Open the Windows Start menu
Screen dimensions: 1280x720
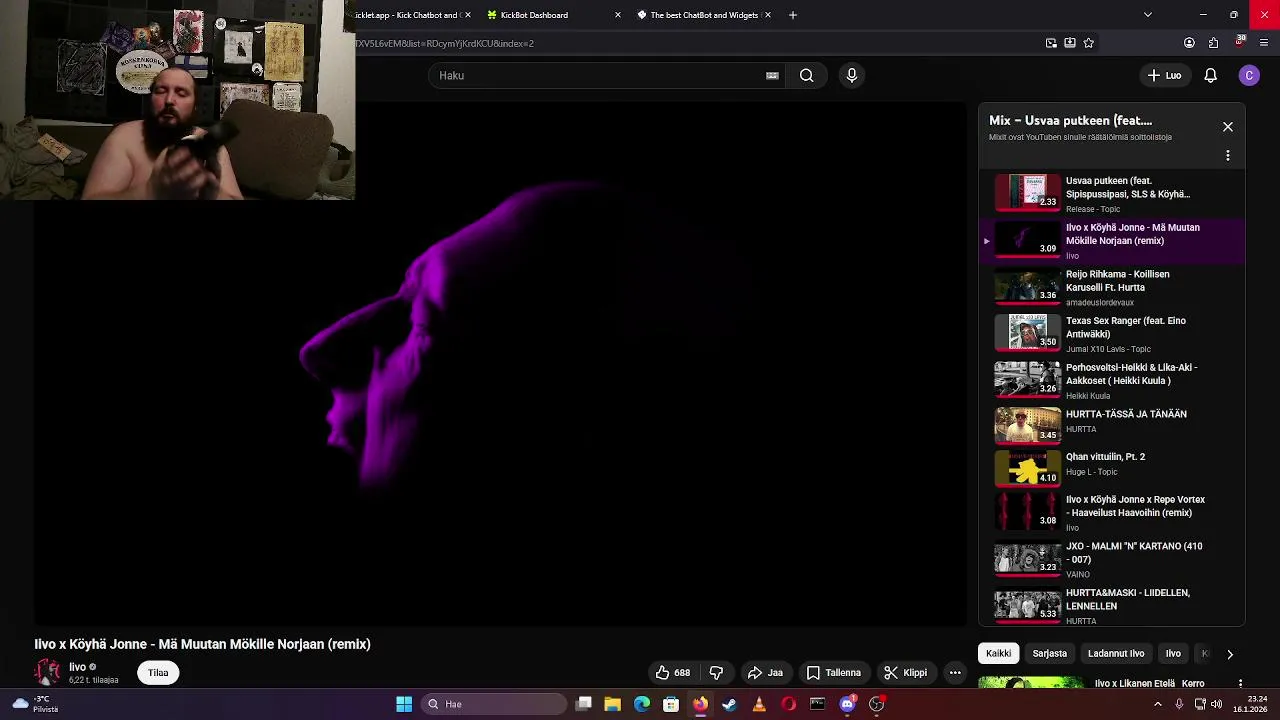[404, 704]
